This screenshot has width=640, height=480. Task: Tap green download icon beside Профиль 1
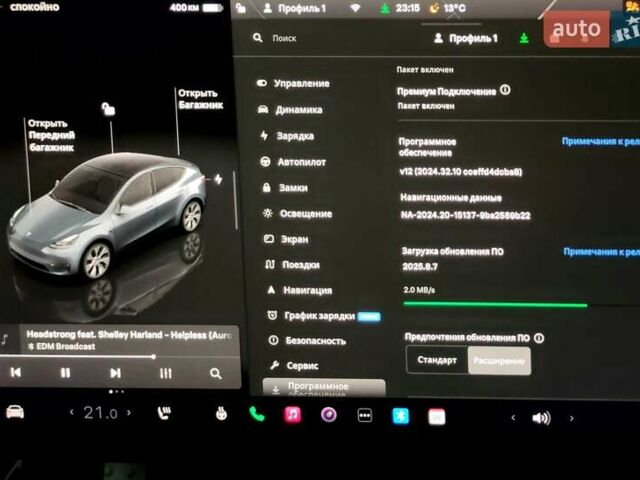[x=524, y=39]
